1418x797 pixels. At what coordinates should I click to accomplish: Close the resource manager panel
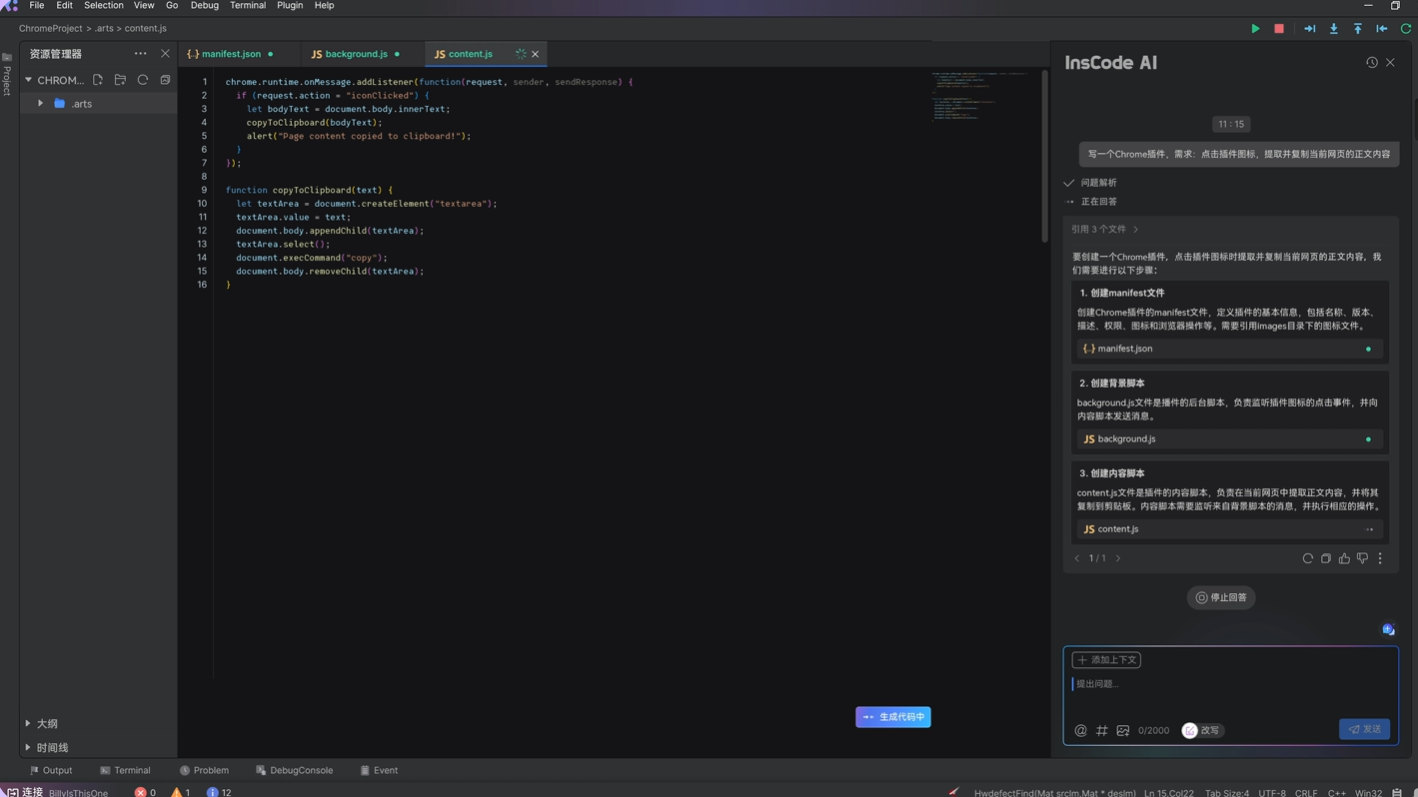(165, 54)
